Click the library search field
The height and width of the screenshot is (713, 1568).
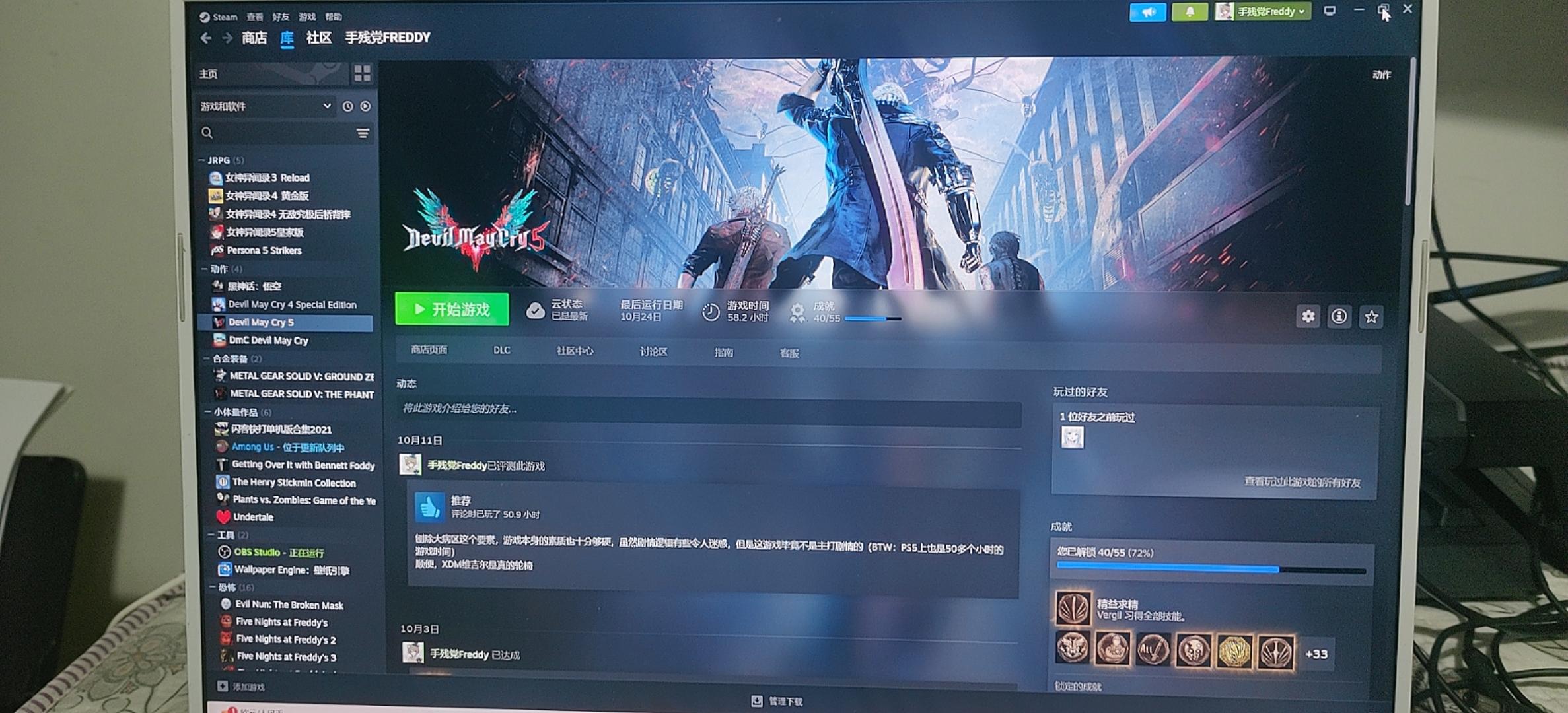(285, 133)
